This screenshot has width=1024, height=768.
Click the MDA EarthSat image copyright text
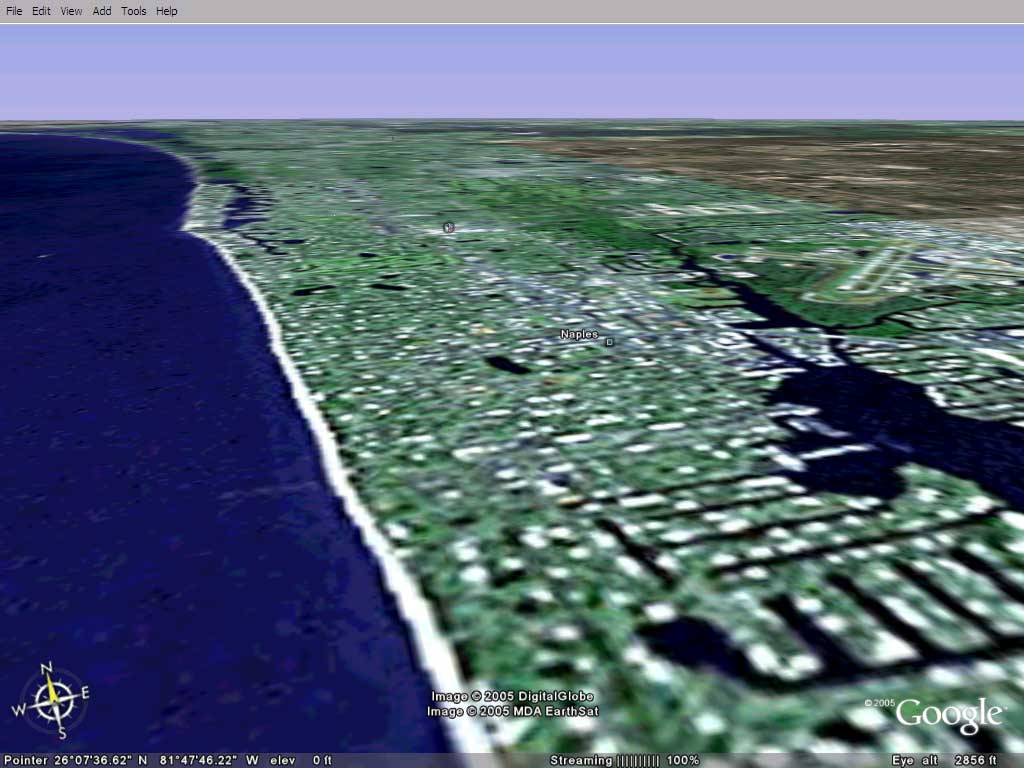(x=513, y=711)
